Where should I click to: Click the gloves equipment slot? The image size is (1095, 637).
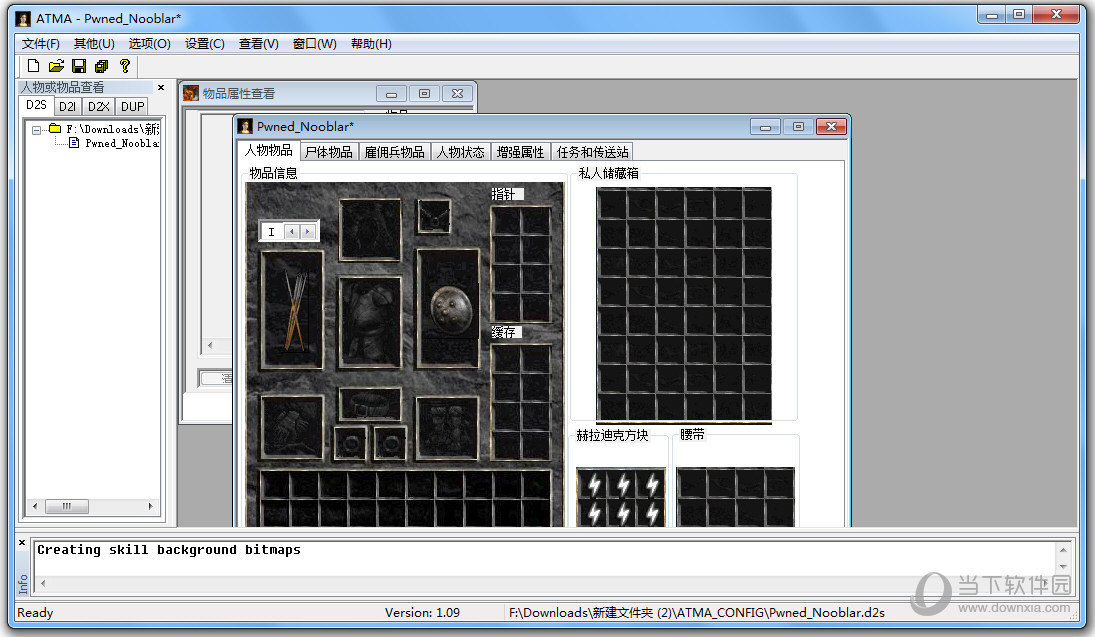(292, 427)
